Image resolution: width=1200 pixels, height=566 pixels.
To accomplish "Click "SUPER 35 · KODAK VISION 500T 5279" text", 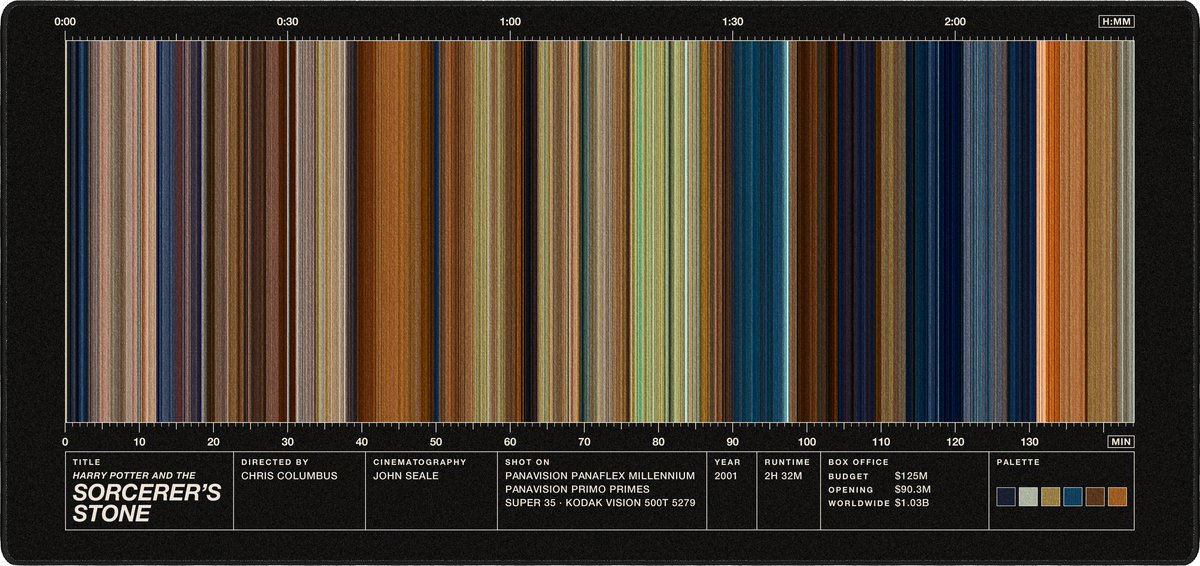I will click(600, 502).
